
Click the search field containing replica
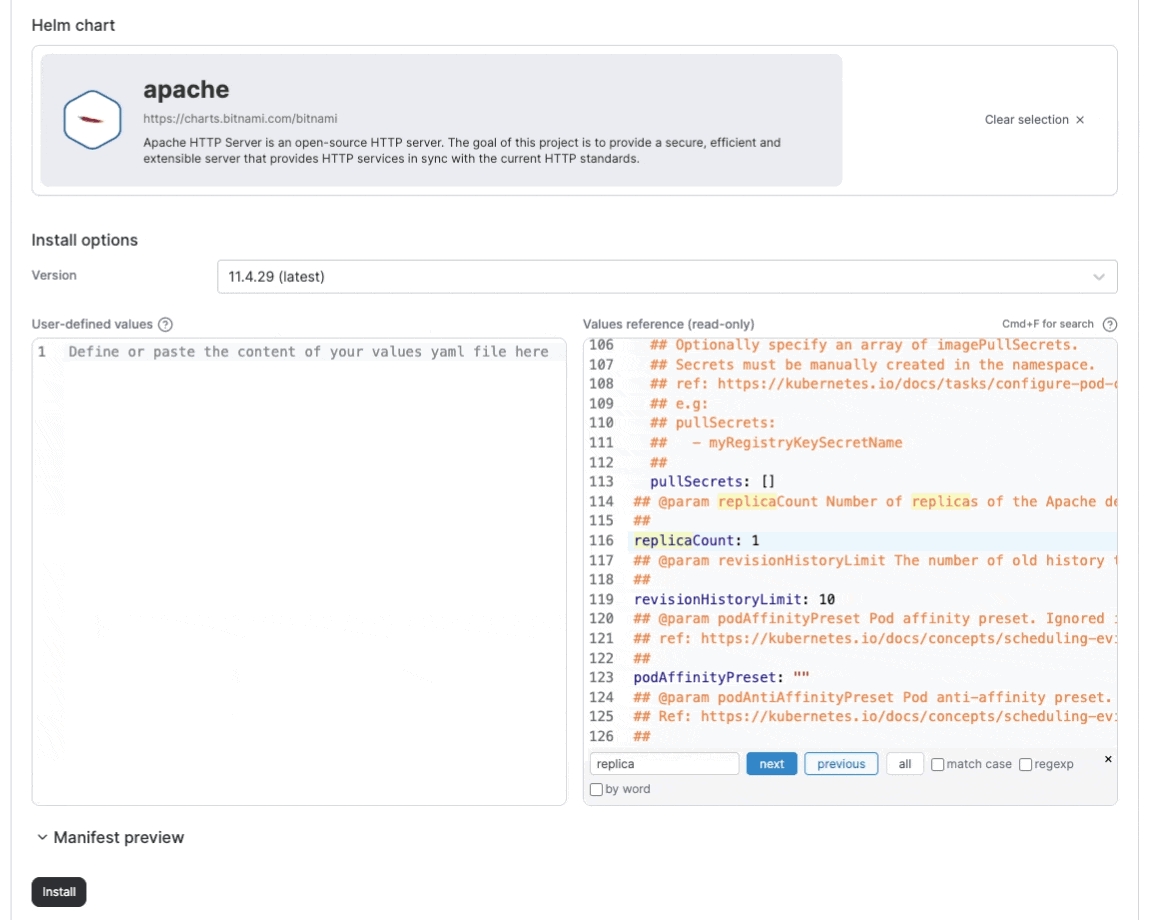pos(664,764)
